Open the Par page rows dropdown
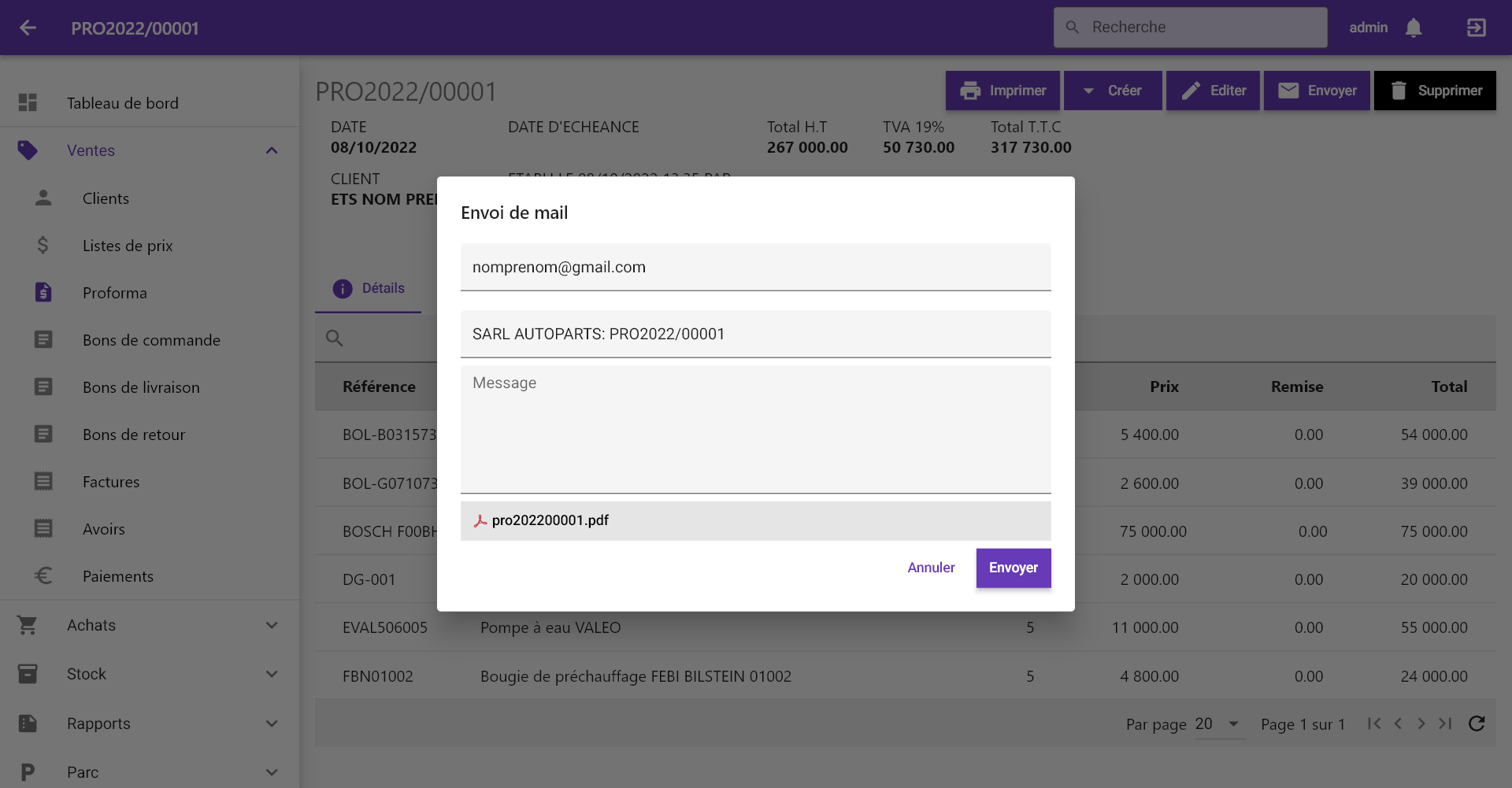The height and width of the screenshot is (788, 1512). pyautogui.click(x=1219, y=723)
